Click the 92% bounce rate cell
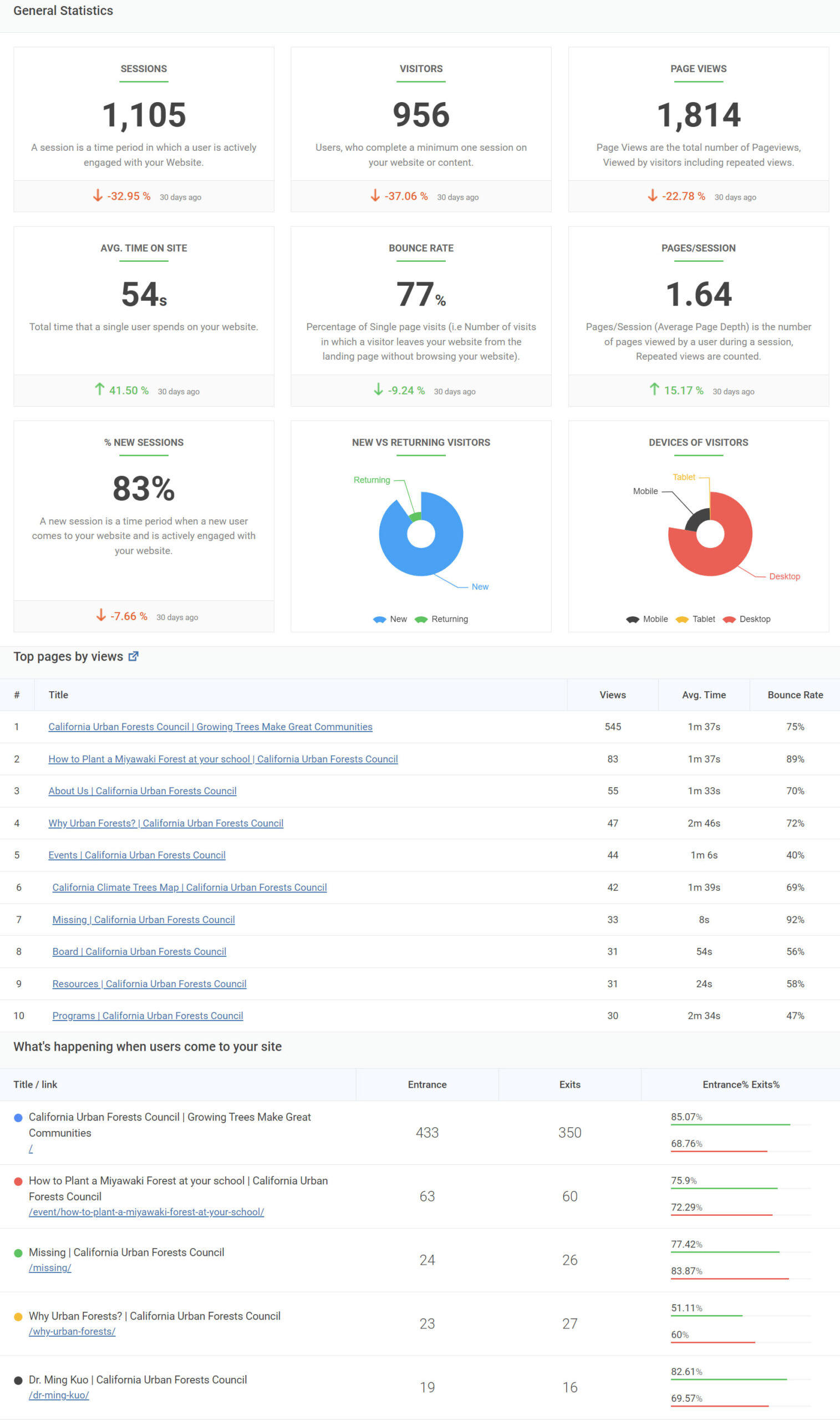Image resolution: width=840 pixels, height=1420 pixels. (x=795, y=920)
